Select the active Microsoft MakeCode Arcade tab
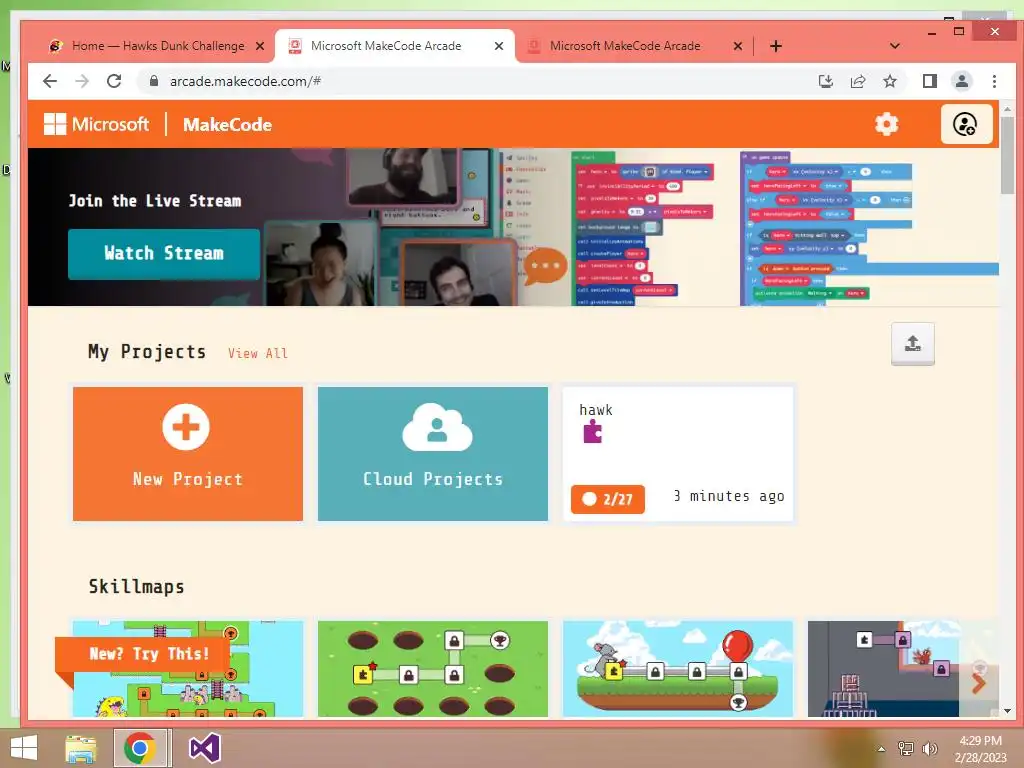Viewport: 1024px width, 768px height. point(394,46)
